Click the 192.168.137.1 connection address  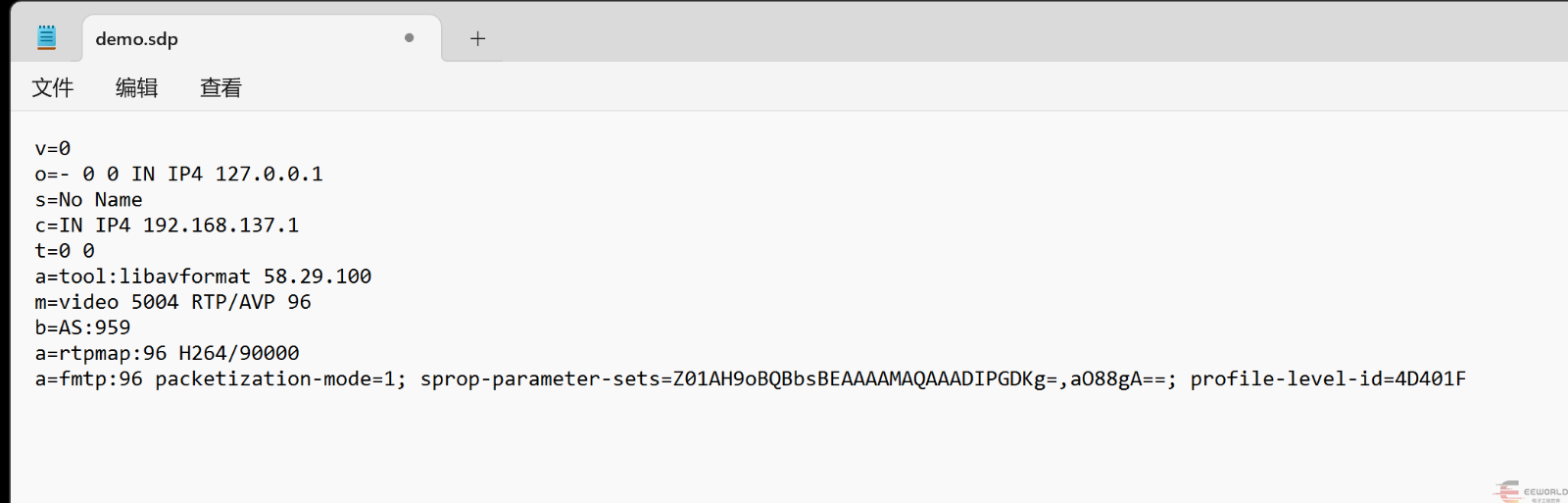[220, 226]
